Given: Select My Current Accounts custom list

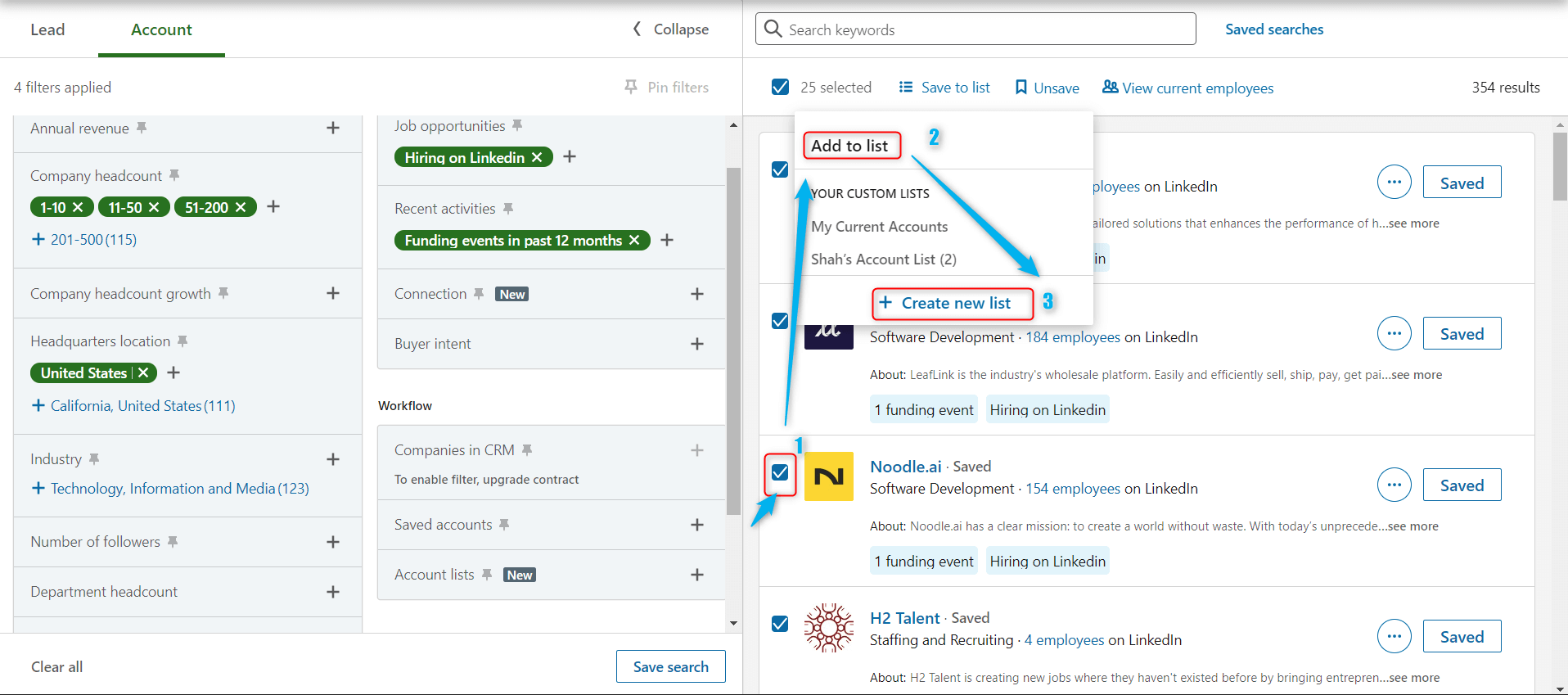Looking at the screenshot, I should pyautogui.click(x=879, y=227).
